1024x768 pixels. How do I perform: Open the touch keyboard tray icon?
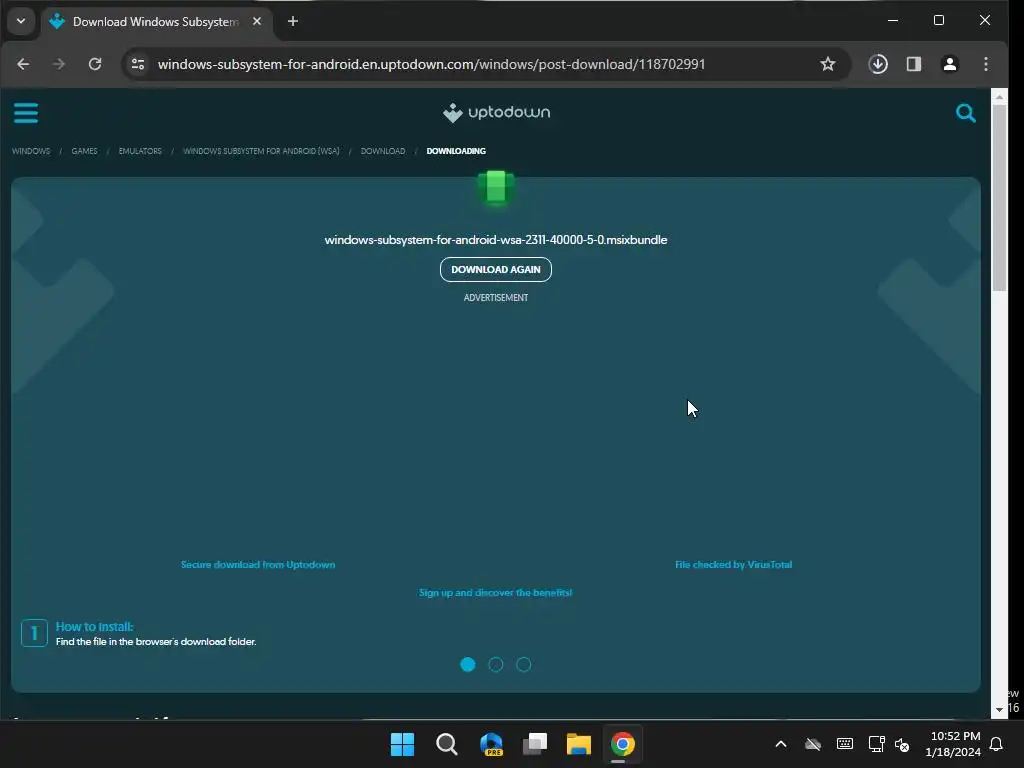844,744
